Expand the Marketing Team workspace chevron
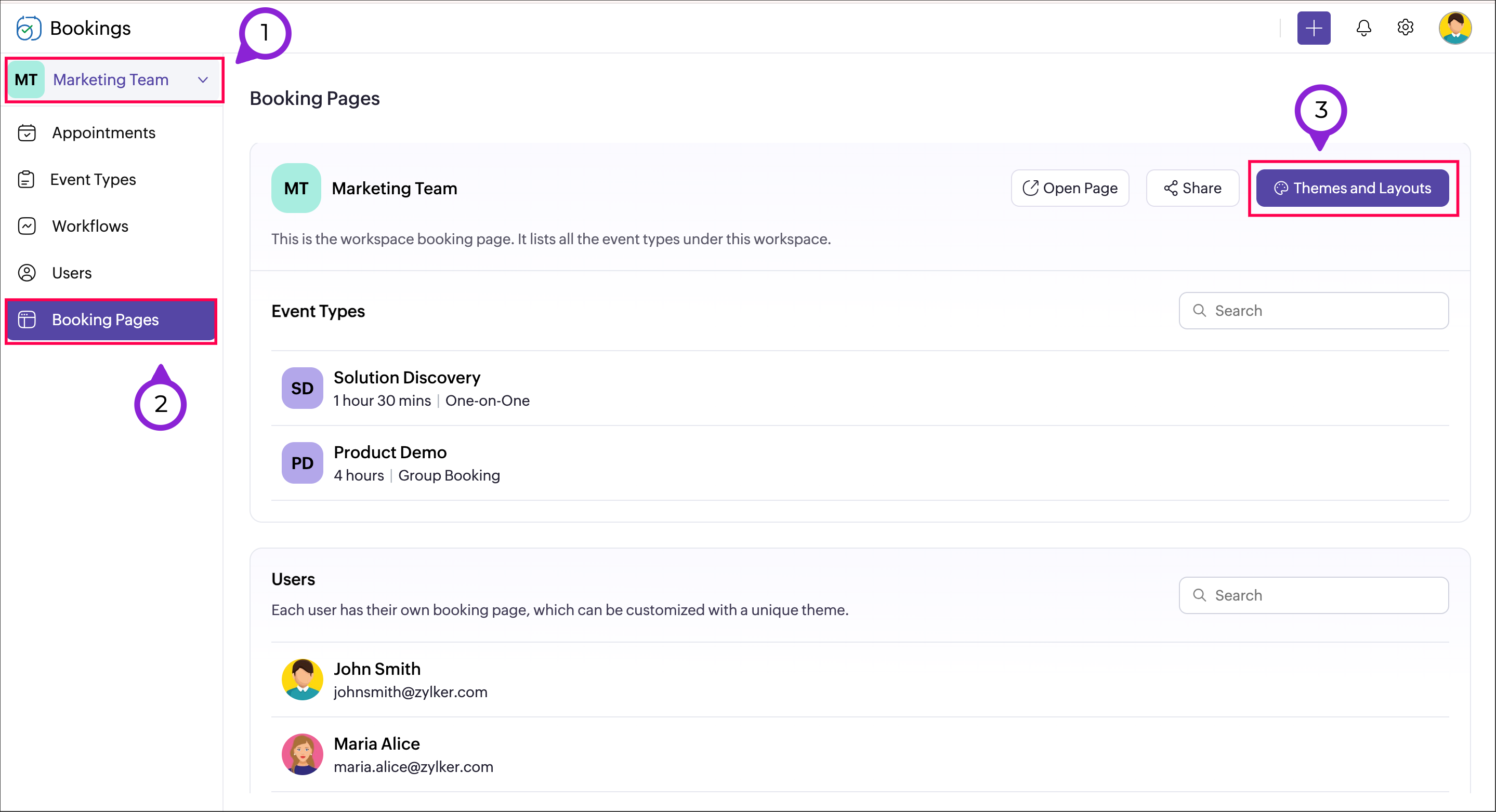1496x812 pixels. click(x=203, y=79)
